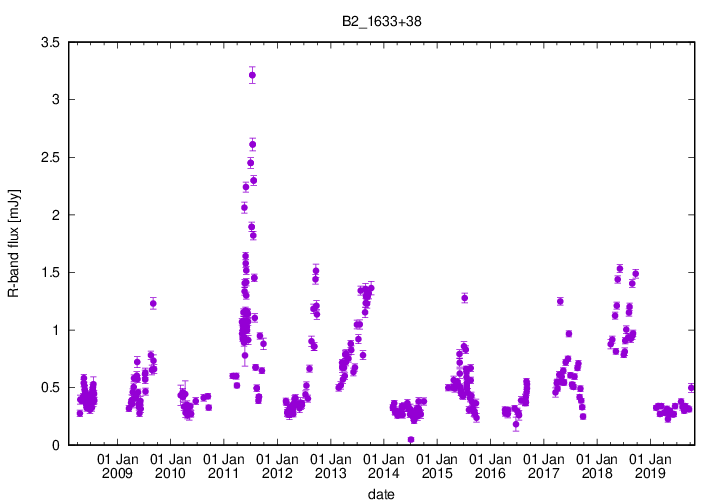Click the 01 Jan 2009 date label
720x504 pixels.
(117, 465)
